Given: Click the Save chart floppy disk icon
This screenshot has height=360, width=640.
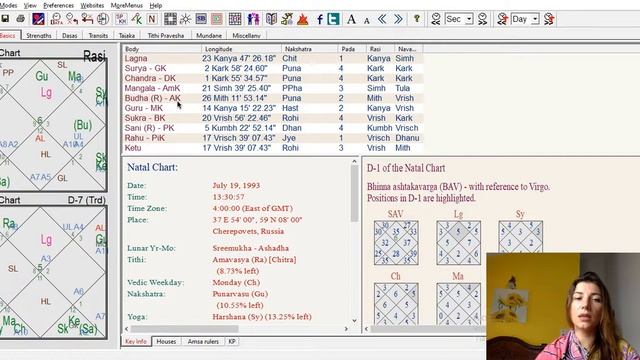Looking at the screenshot, I should (x=5, y=19).
